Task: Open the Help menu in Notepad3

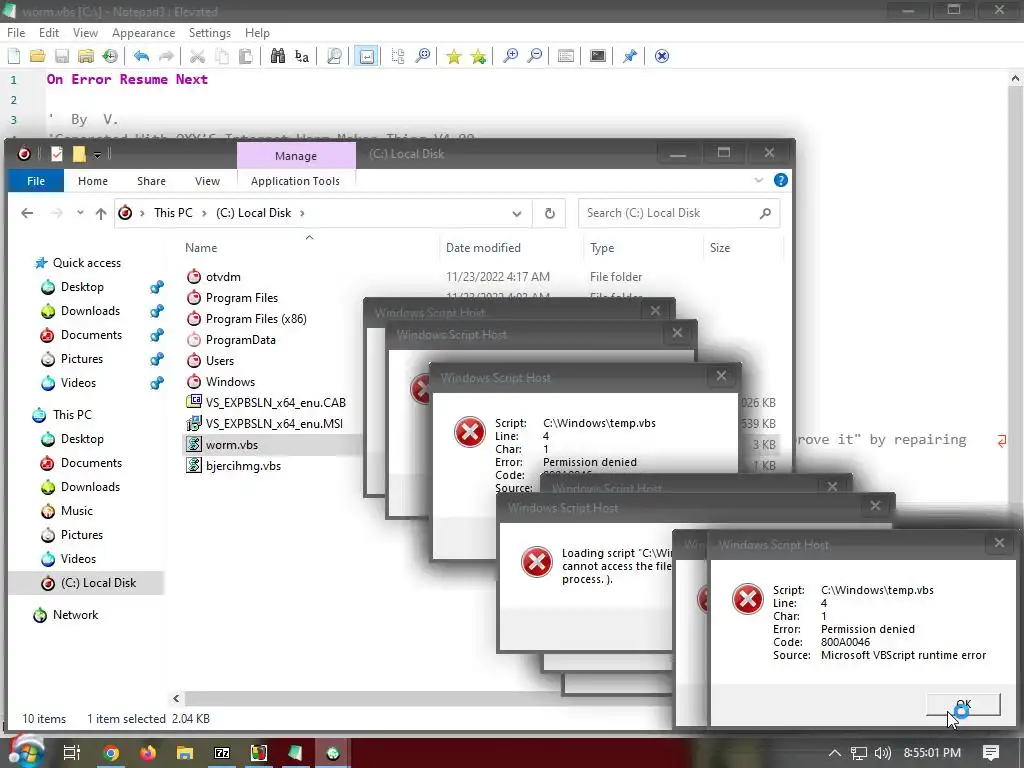Action: [x=257, y=33]
